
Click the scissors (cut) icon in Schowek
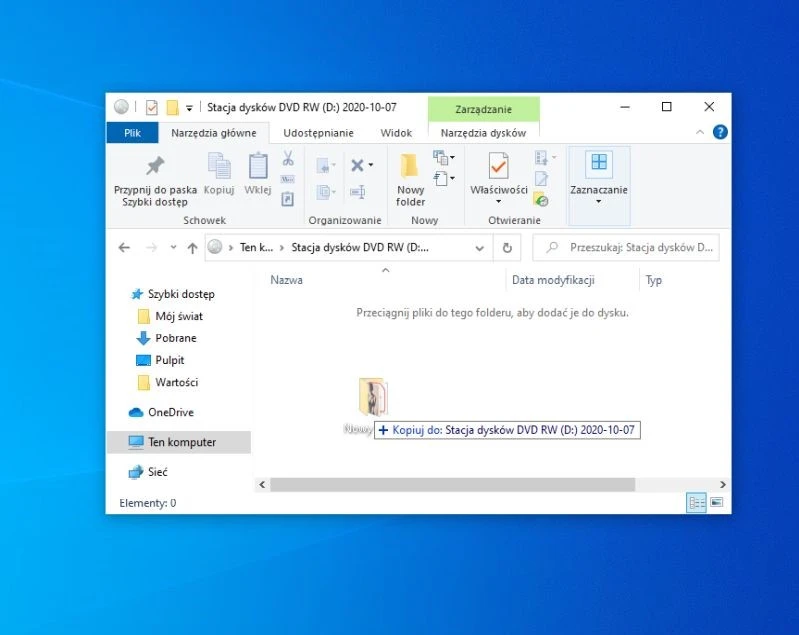(x=288, y=159)
